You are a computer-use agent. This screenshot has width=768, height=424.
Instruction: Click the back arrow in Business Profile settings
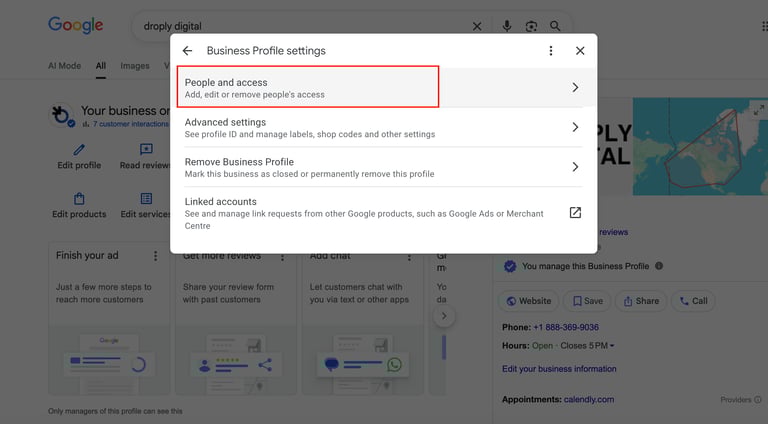click(187, 51)
